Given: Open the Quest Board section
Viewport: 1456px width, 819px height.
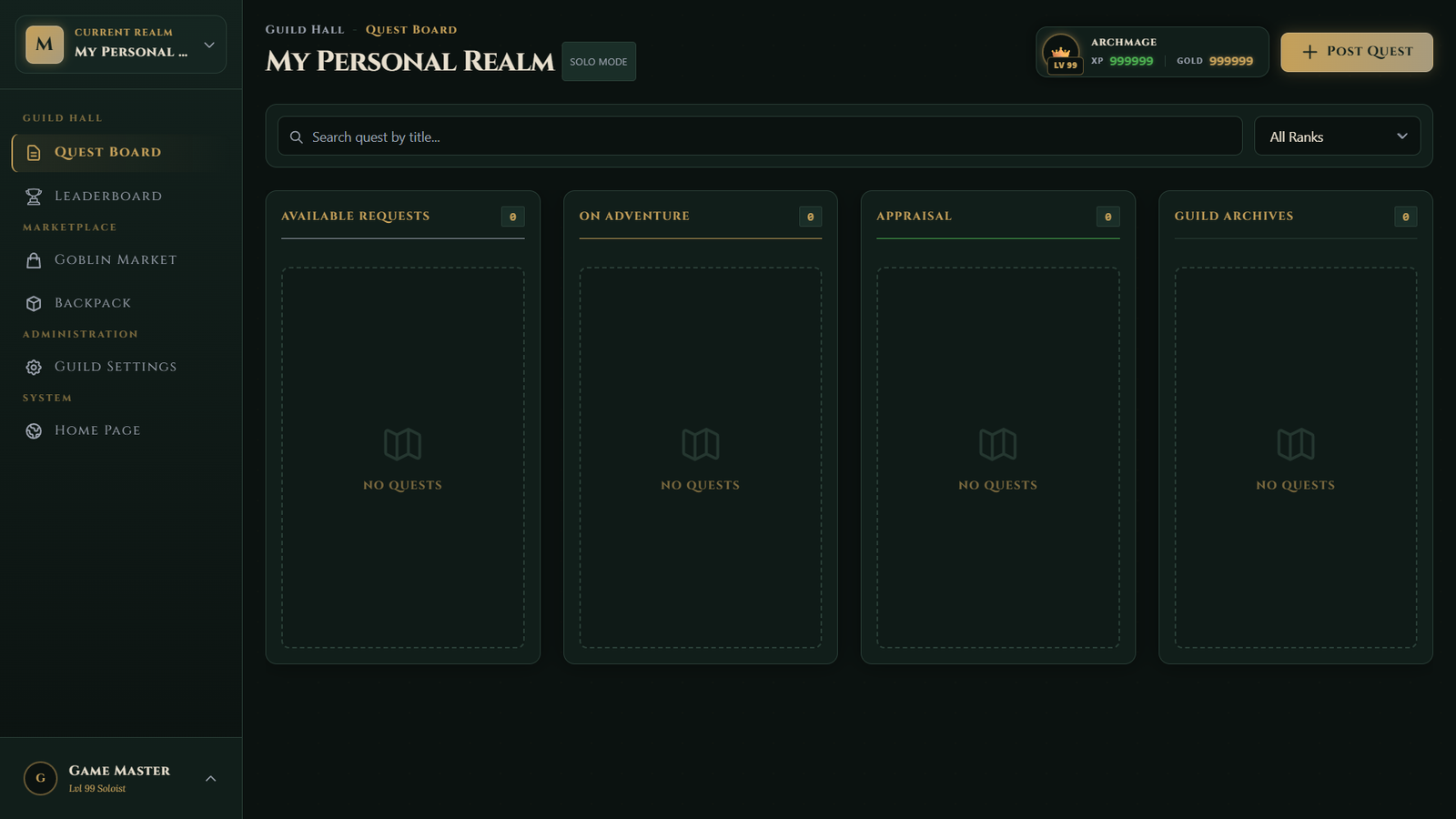Looking at the screenshot, I should 107,152.
